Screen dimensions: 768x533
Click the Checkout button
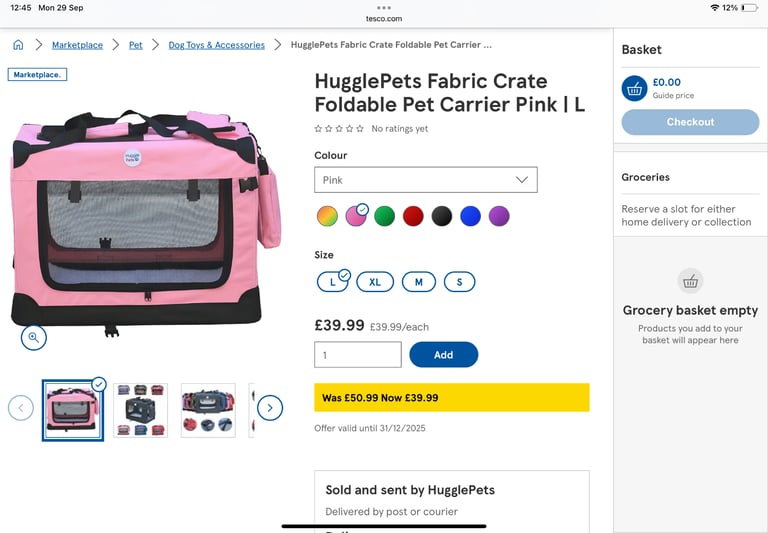pos(690,122)
